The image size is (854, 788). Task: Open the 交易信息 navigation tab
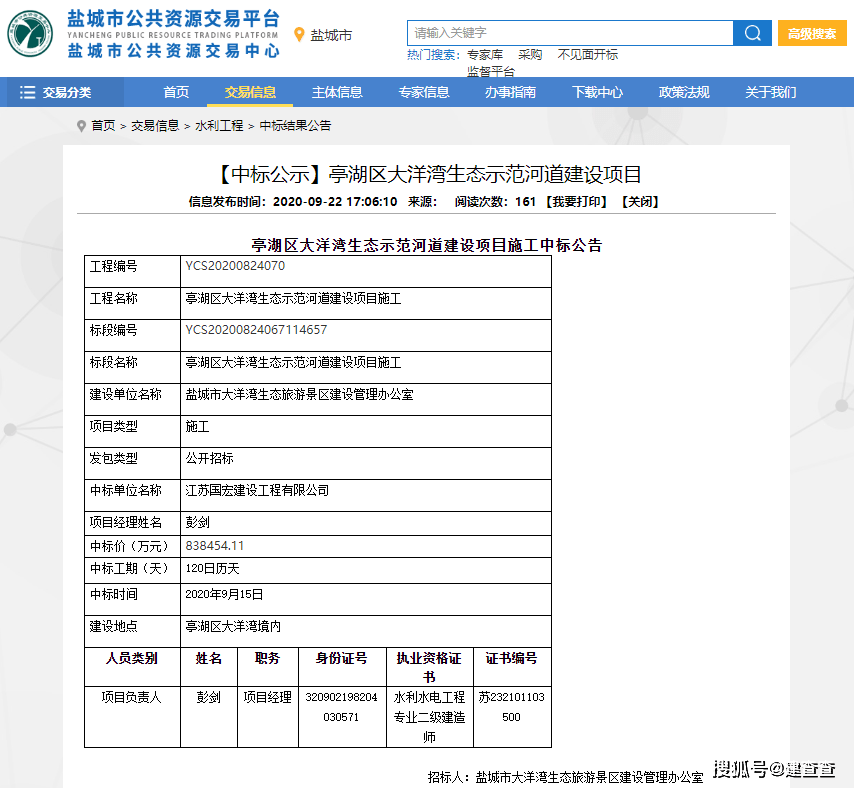coord(250,92)
